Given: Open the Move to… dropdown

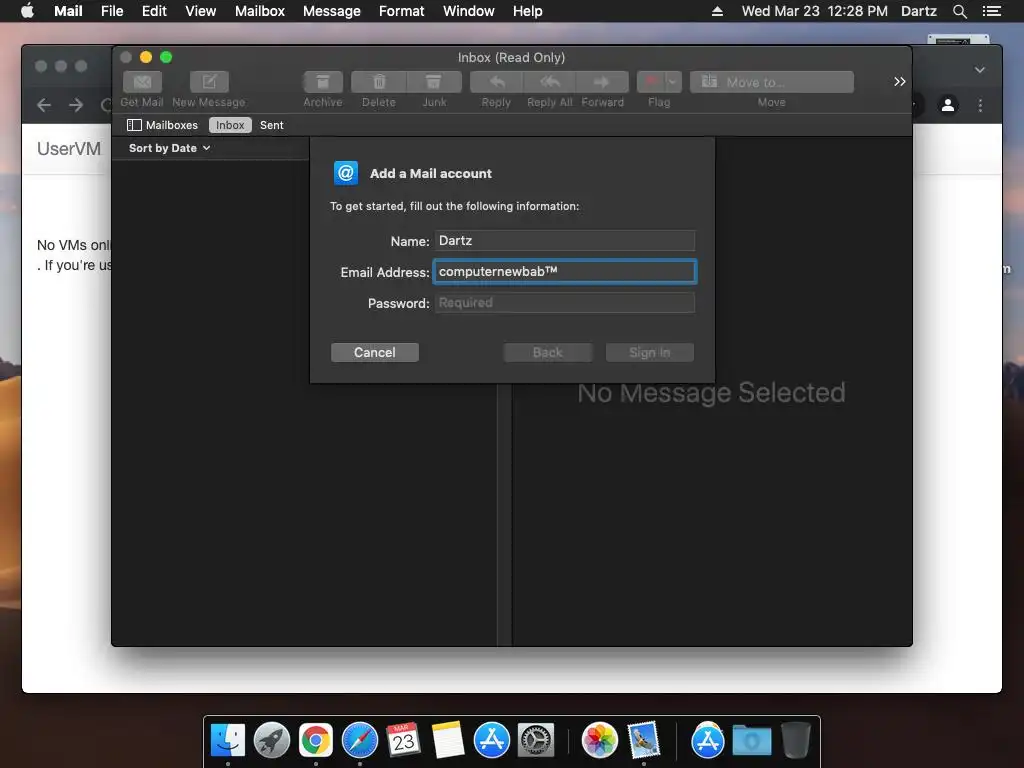Looking at the screenshot, I should (772, 82).
